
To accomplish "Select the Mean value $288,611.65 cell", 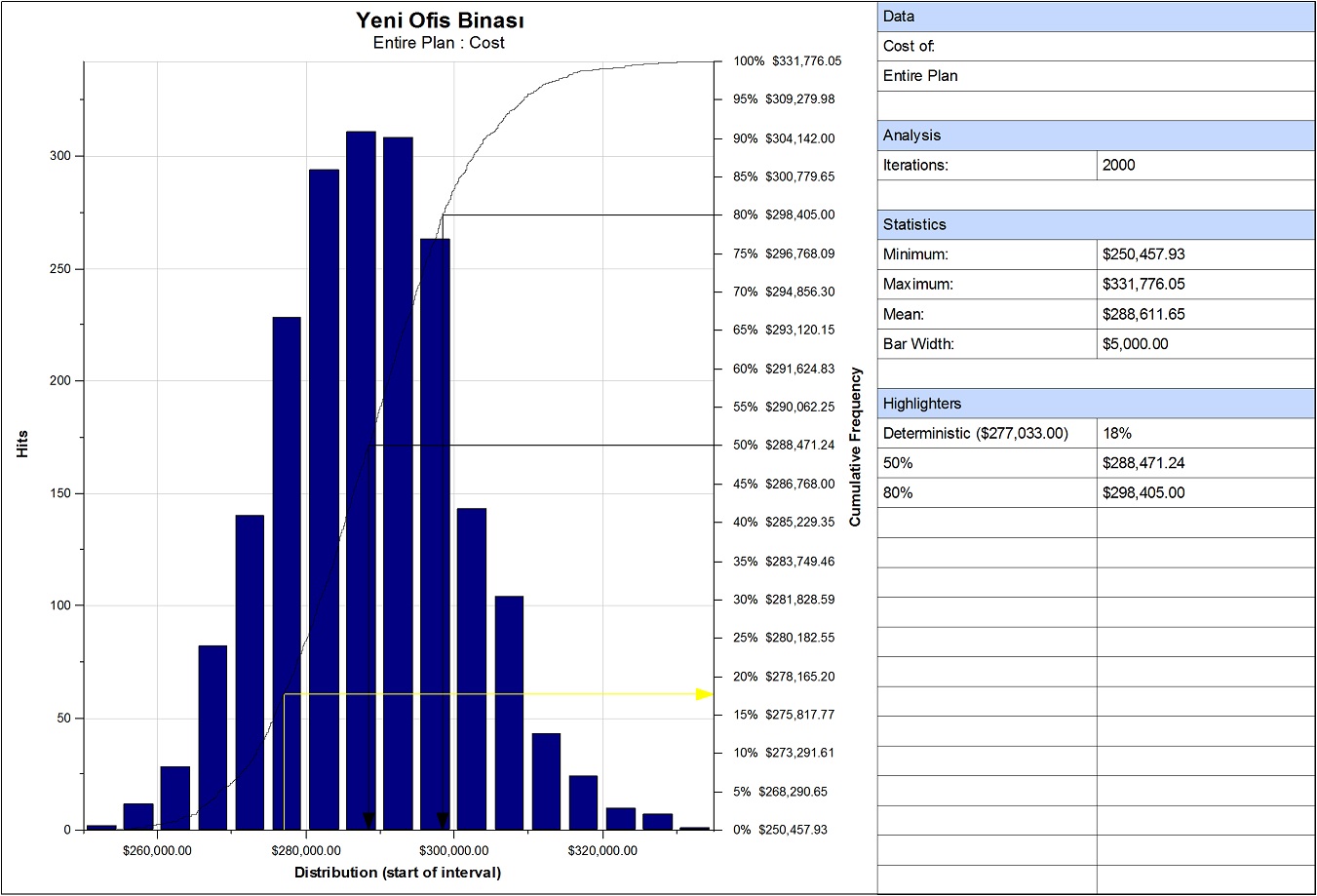I will (x=1204, y=314).
